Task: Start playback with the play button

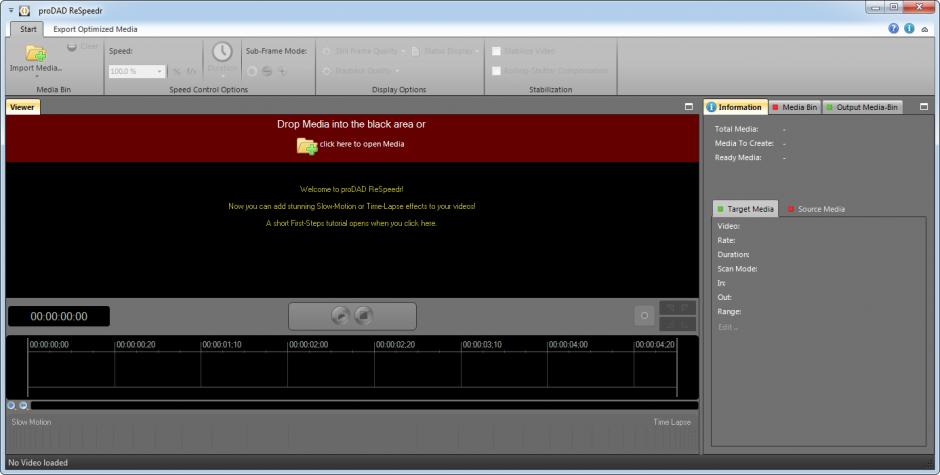Action: tap(340, 315)
